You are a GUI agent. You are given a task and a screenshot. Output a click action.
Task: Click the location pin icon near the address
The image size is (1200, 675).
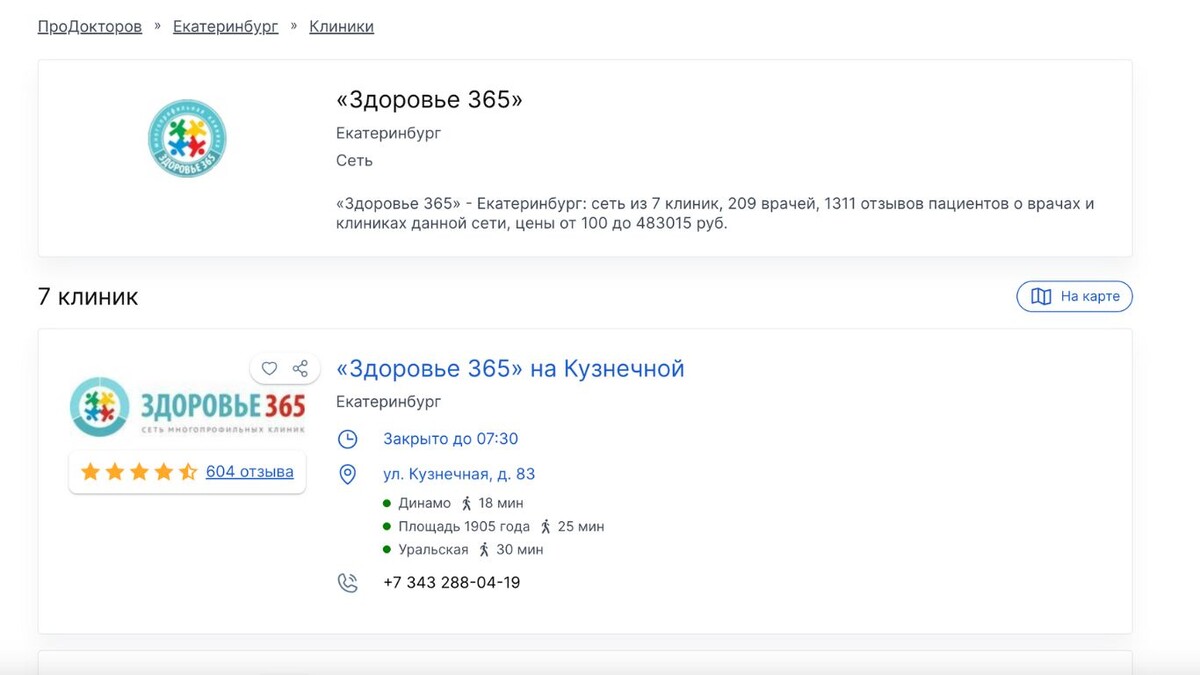coord(347,474)
